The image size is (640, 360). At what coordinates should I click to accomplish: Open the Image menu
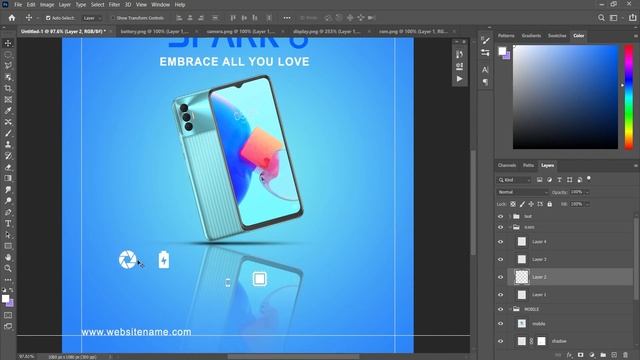click(47, 5)
